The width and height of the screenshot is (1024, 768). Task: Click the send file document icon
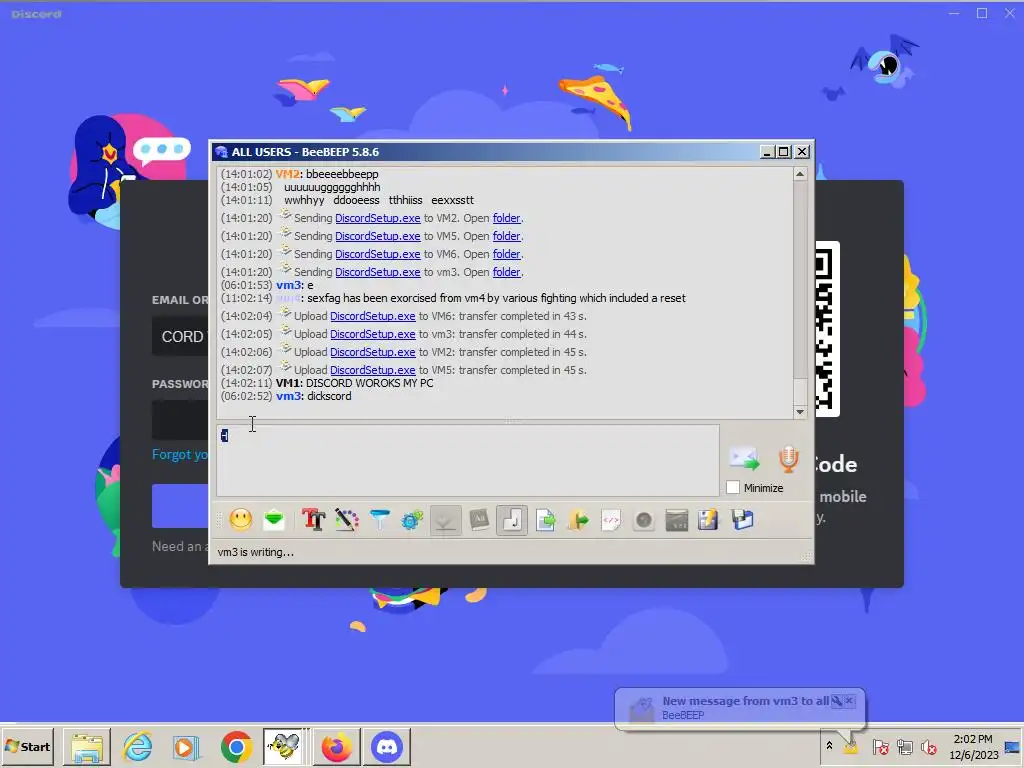tap(545, 520)
